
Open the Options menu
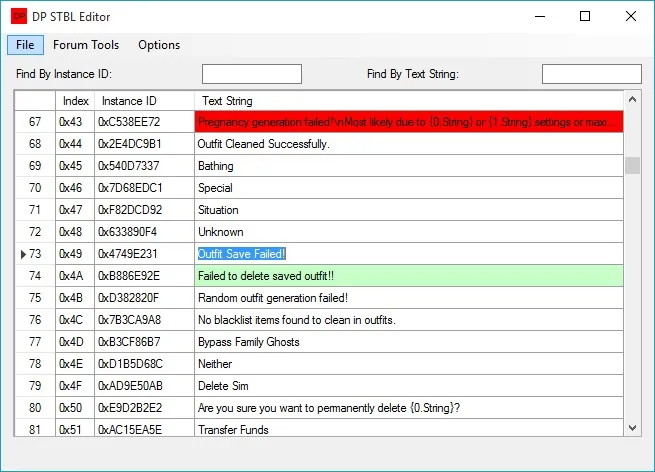coord(159,45)
